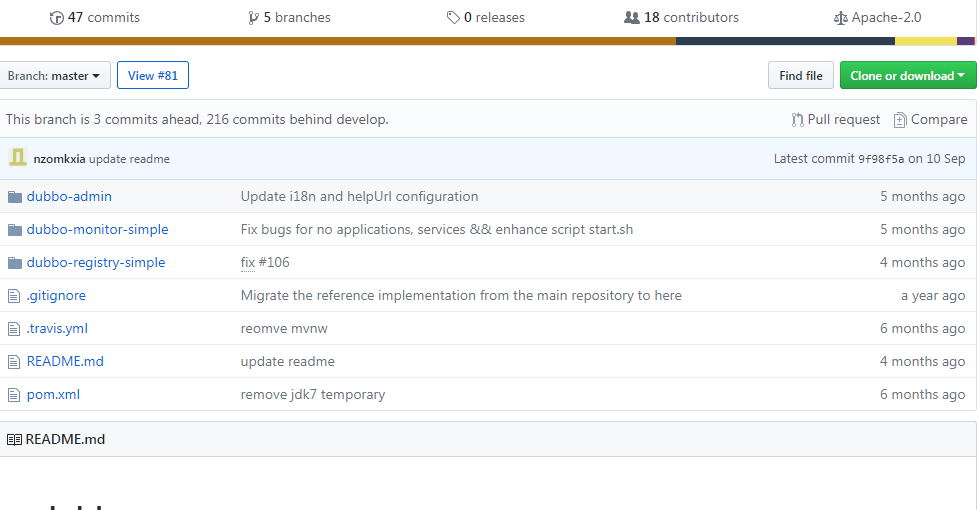Click the dubbo-monitor-simple folder icon
977x510 pixels.
(15, 230)
